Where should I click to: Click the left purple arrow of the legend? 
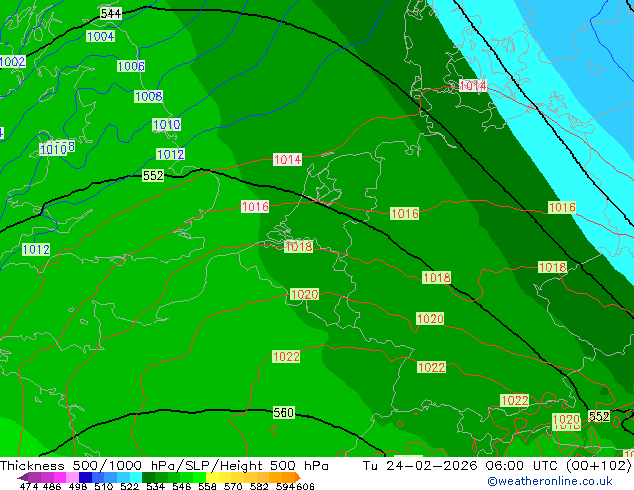23,477
